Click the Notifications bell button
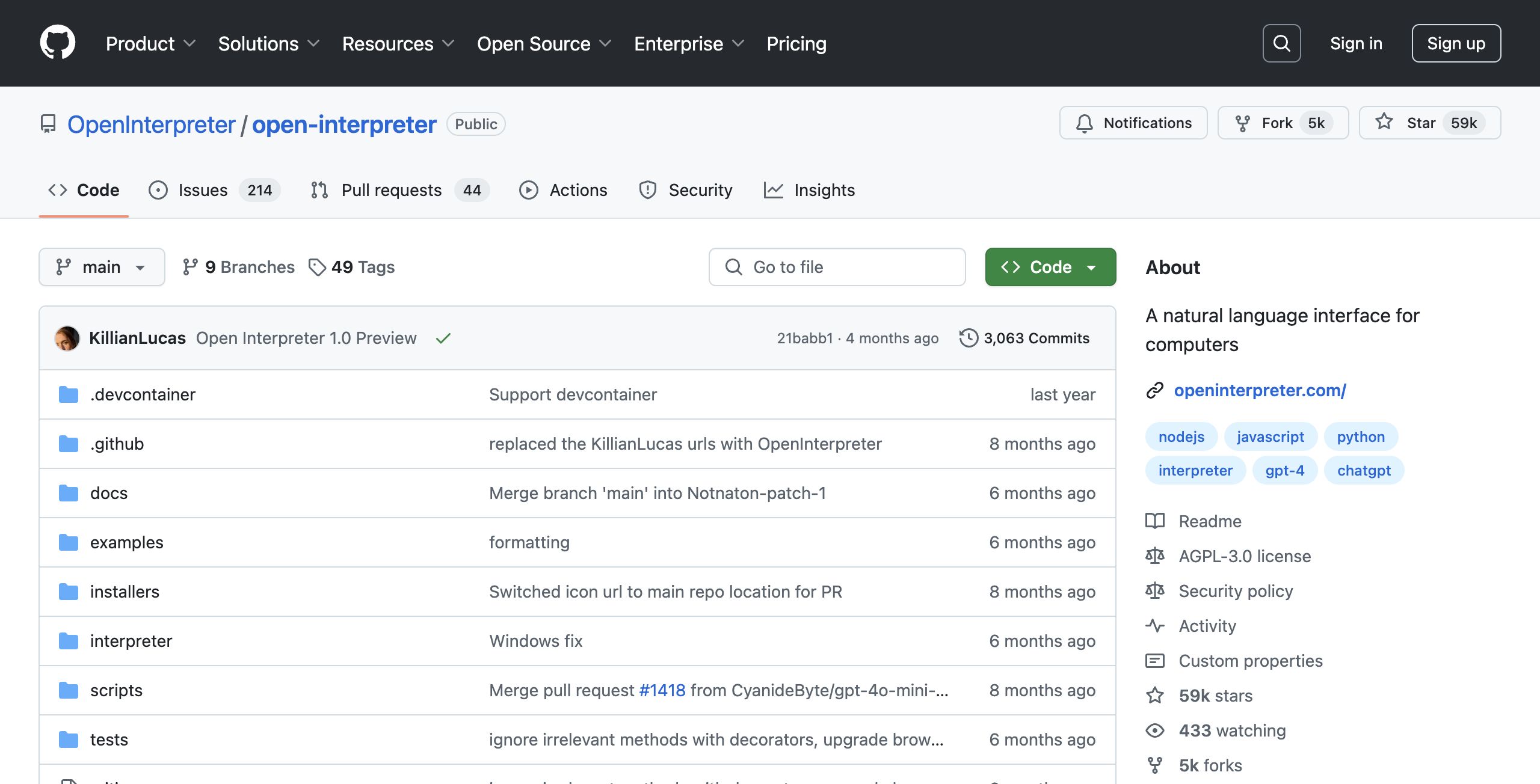Image resolution: width=1540 pixels, height=784 pixels. pos(1133,123)
